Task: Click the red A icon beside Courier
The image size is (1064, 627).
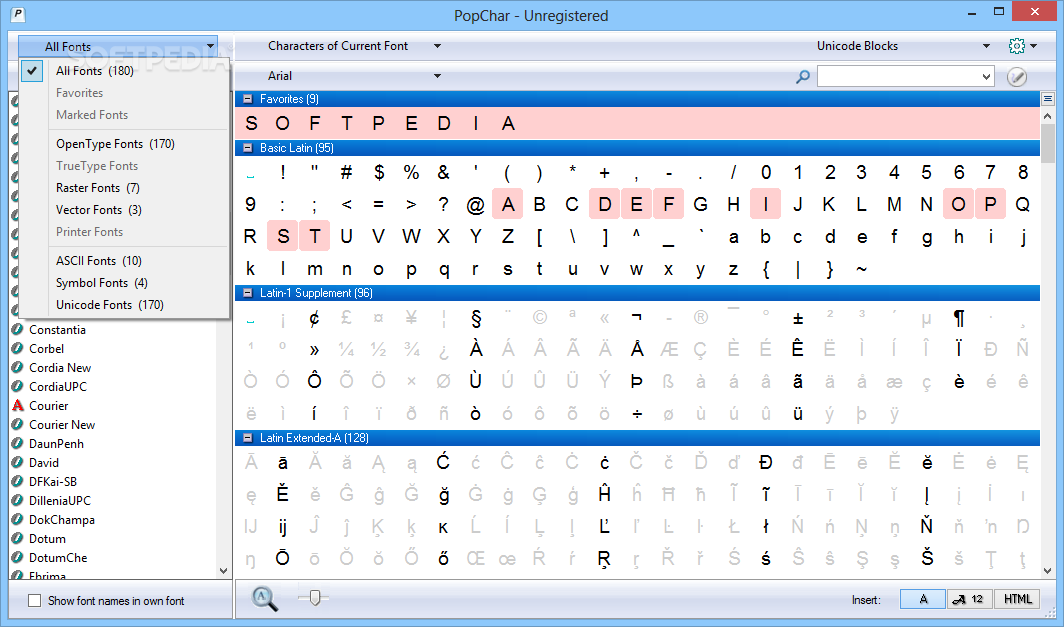Action: pyautogui.click(x=18, y=406)
